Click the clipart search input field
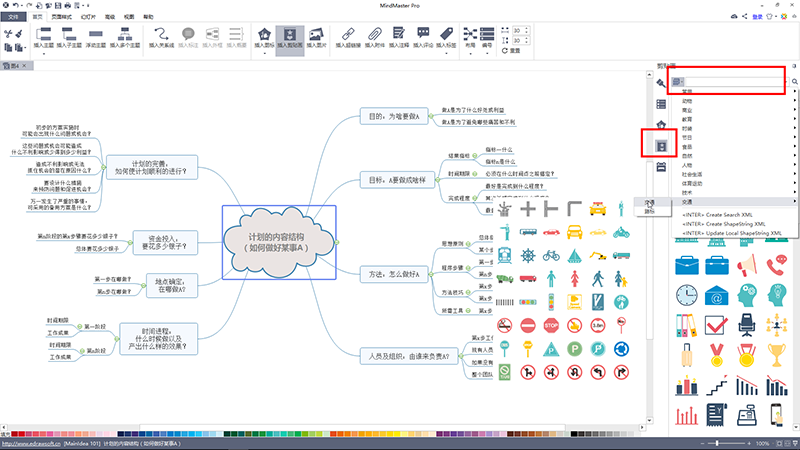Viewport: 800px width, 450px height. (x=735, y=82)
